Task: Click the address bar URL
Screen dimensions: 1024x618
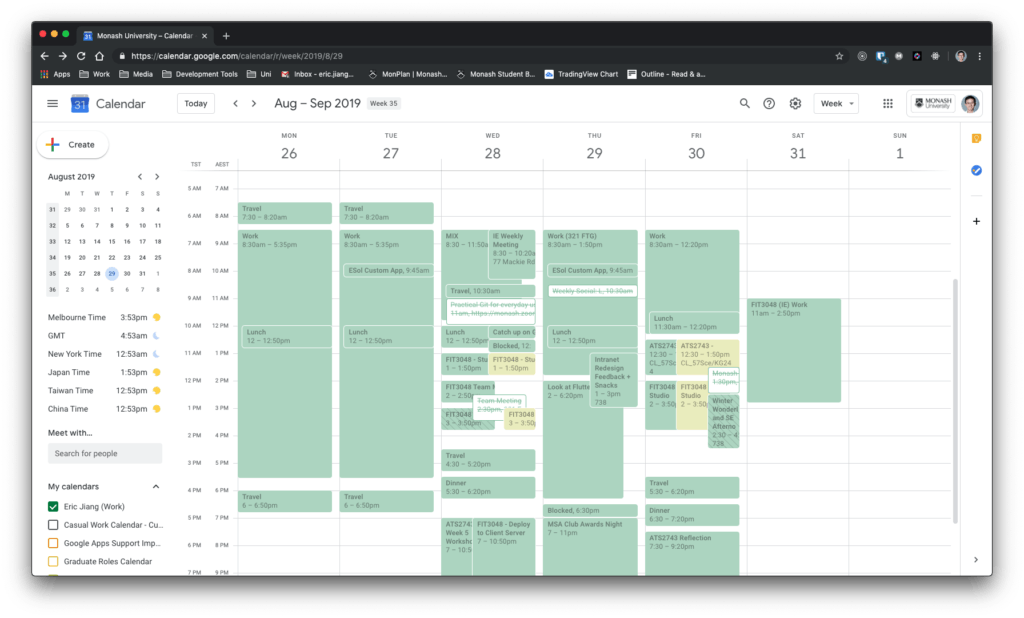Action: point(237,56)
